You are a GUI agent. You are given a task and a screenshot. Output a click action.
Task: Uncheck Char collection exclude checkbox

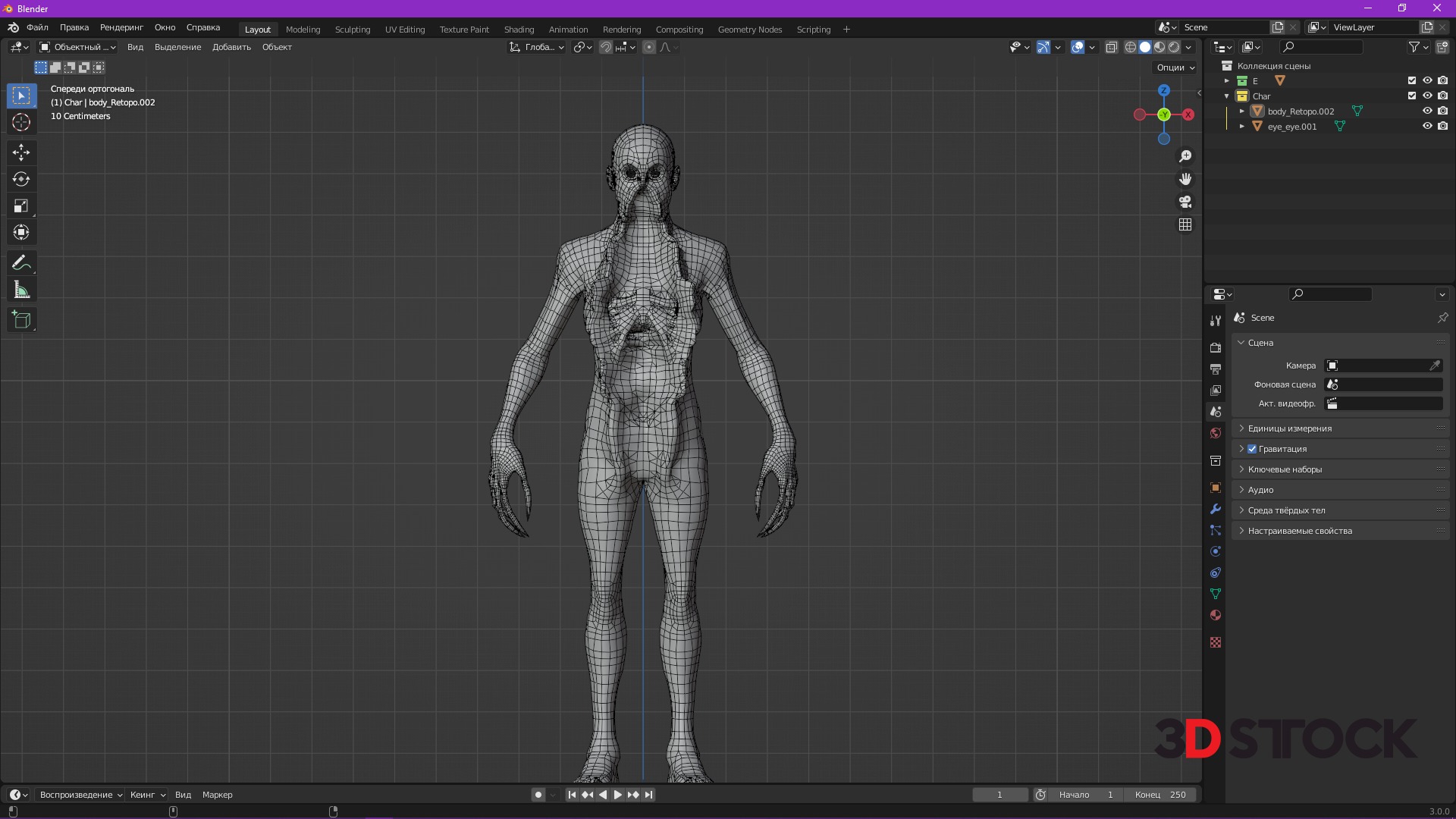pos(1412,96)
